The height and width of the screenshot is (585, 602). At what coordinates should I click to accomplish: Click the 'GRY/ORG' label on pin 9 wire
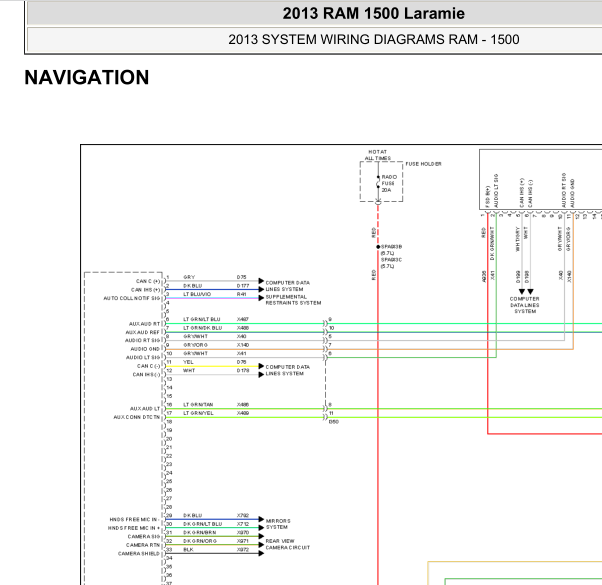[195, 345]
